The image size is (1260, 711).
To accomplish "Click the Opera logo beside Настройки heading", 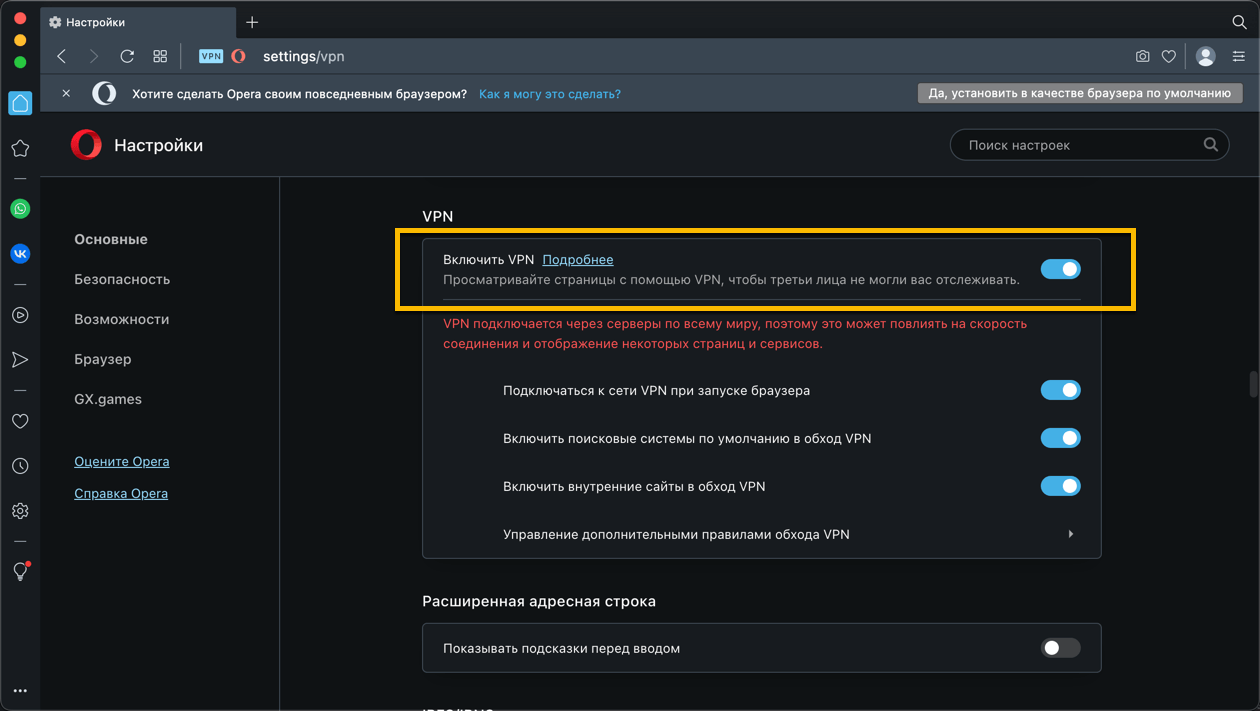I will pyautogui.click(x=86, y=145).
